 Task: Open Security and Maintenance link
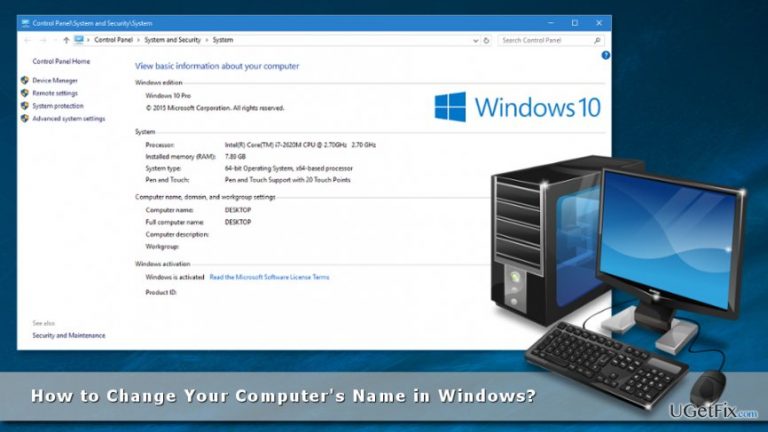pyautogui.click(x=69, y=336)
